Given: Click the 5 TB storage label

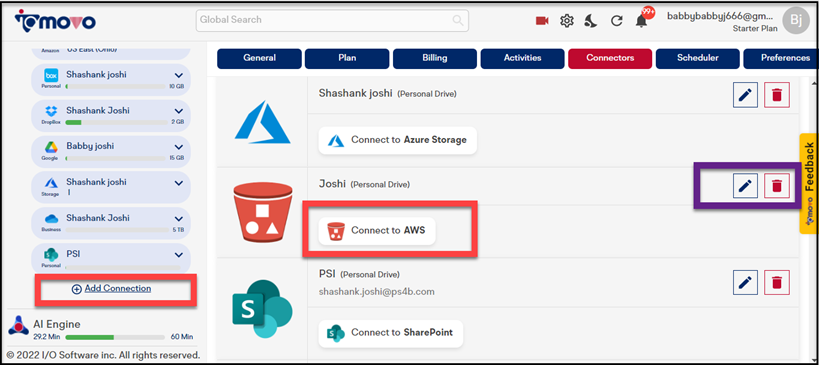Looking at the screenshot, I should (x=178, y=229).
